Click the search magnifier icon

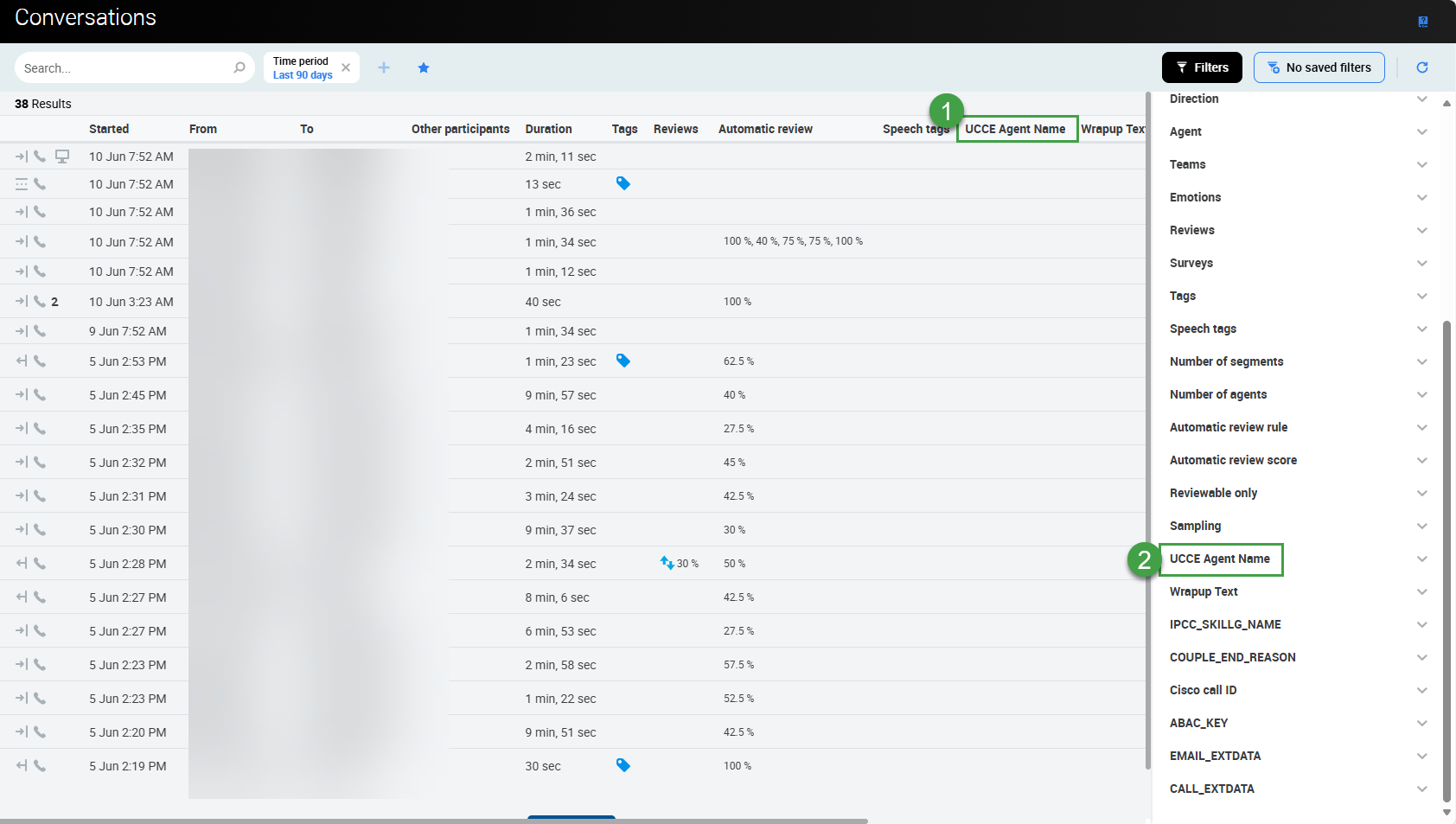[239, 67]
